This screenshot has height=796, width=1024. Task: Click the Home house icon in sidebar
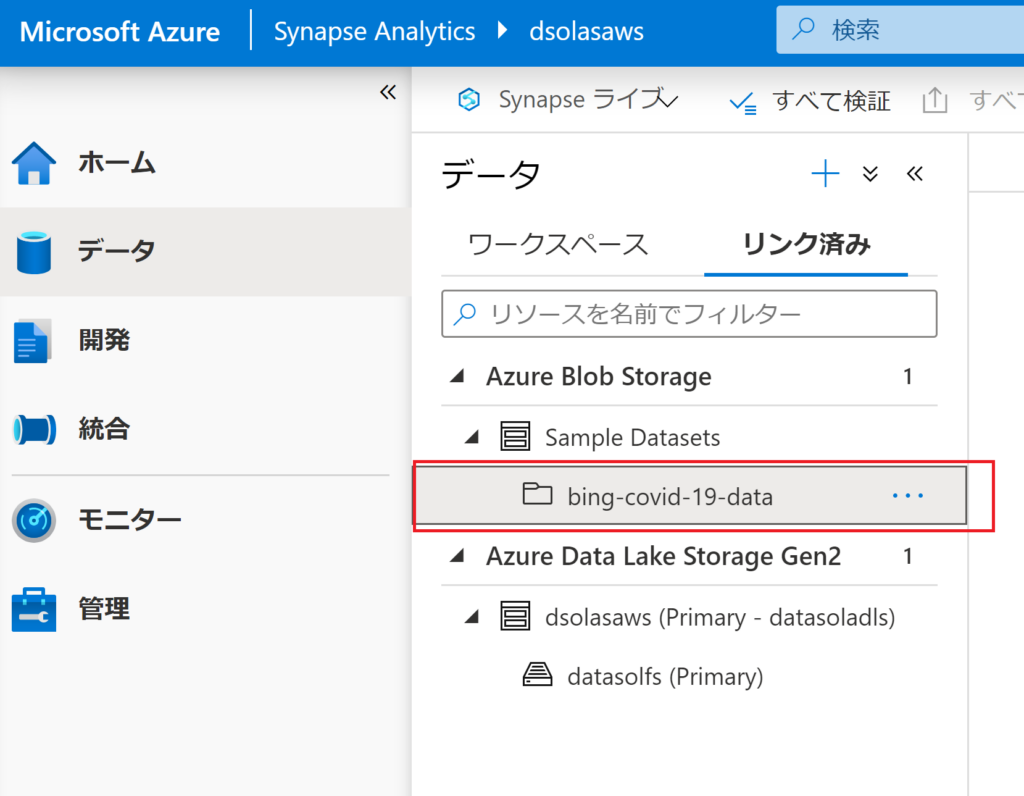(34, 163)
